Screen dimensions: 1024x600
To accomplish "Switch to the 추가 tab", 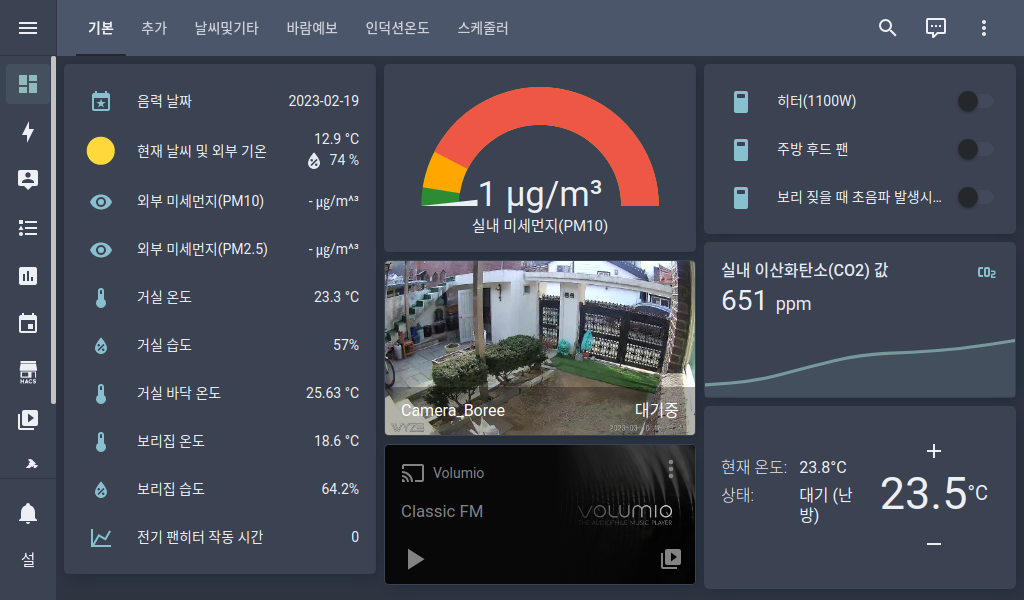I will click(x=154, y=28).
